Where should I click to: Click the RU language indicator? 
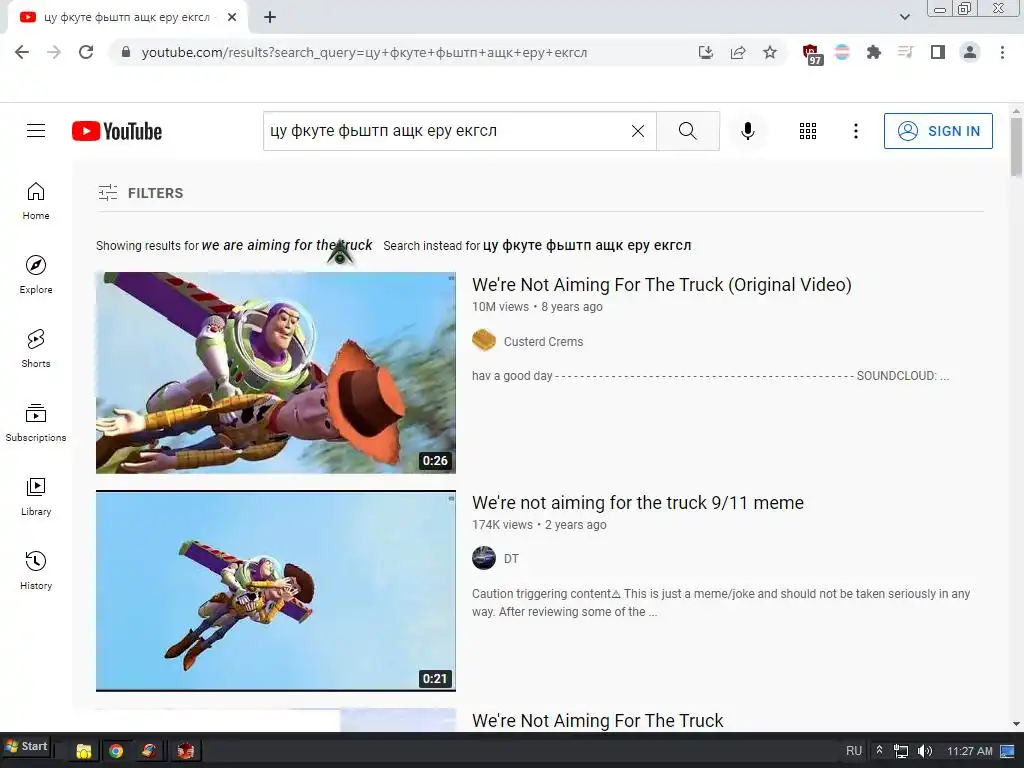click(854, 751)
